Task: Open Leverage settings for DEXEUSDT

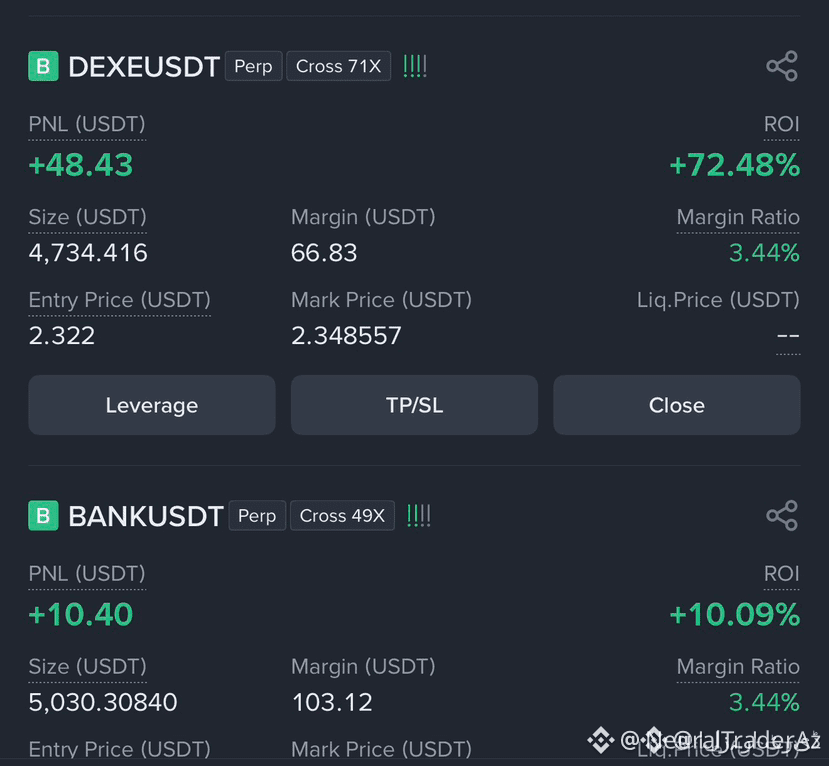Action: pos(152,405)
